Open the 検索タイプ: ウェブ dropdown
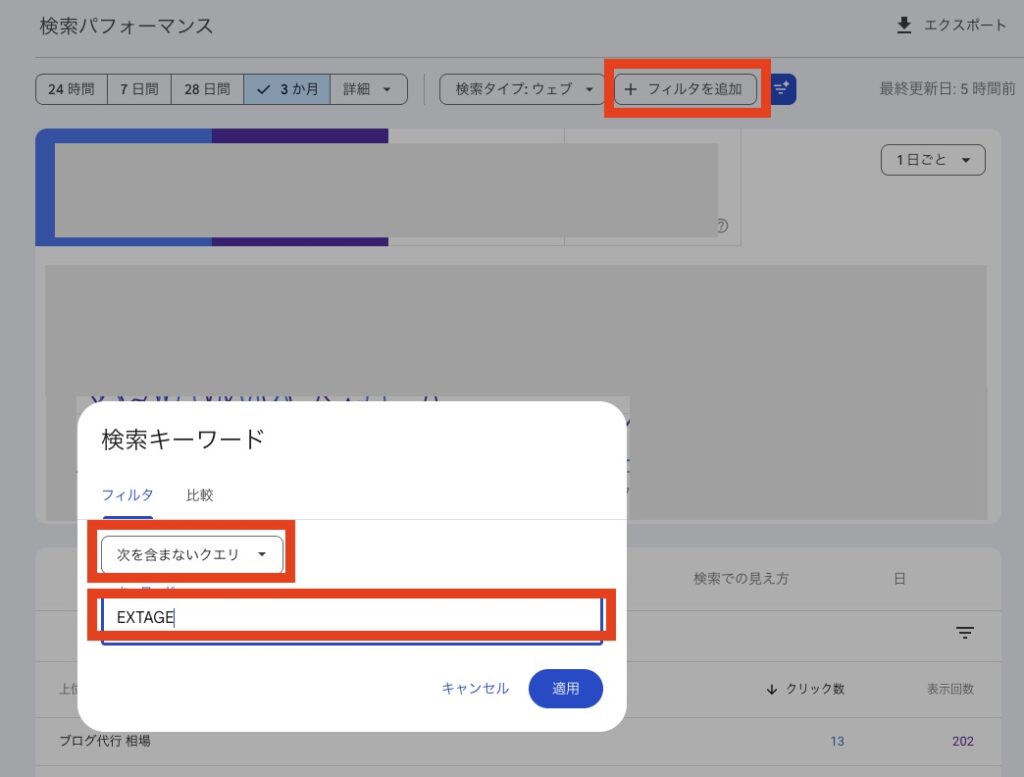 (521, 89)
